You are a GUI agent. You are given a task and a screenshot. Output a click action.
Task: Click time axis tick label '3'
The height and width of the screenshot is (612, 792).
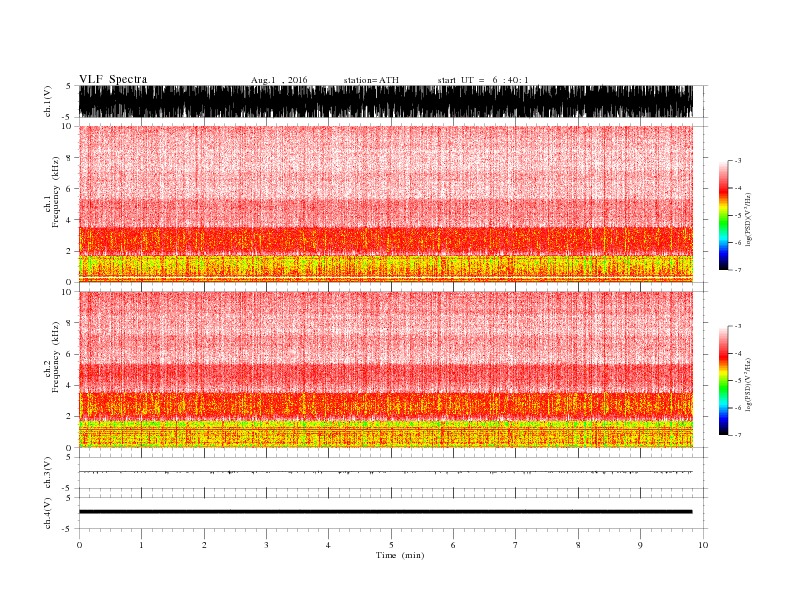pos(266,545)
